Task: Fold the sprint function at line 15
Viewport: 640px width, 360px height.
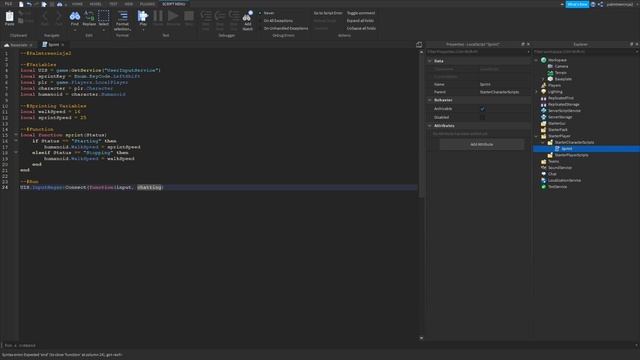Action: 16,135
